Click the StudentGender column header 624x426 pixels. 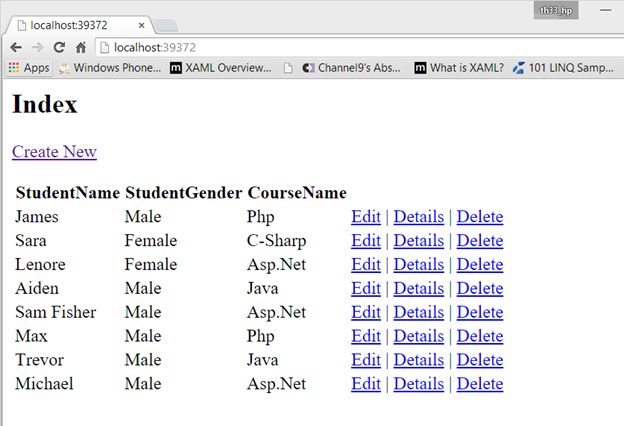pyautogui.click(x=183, y=193)
